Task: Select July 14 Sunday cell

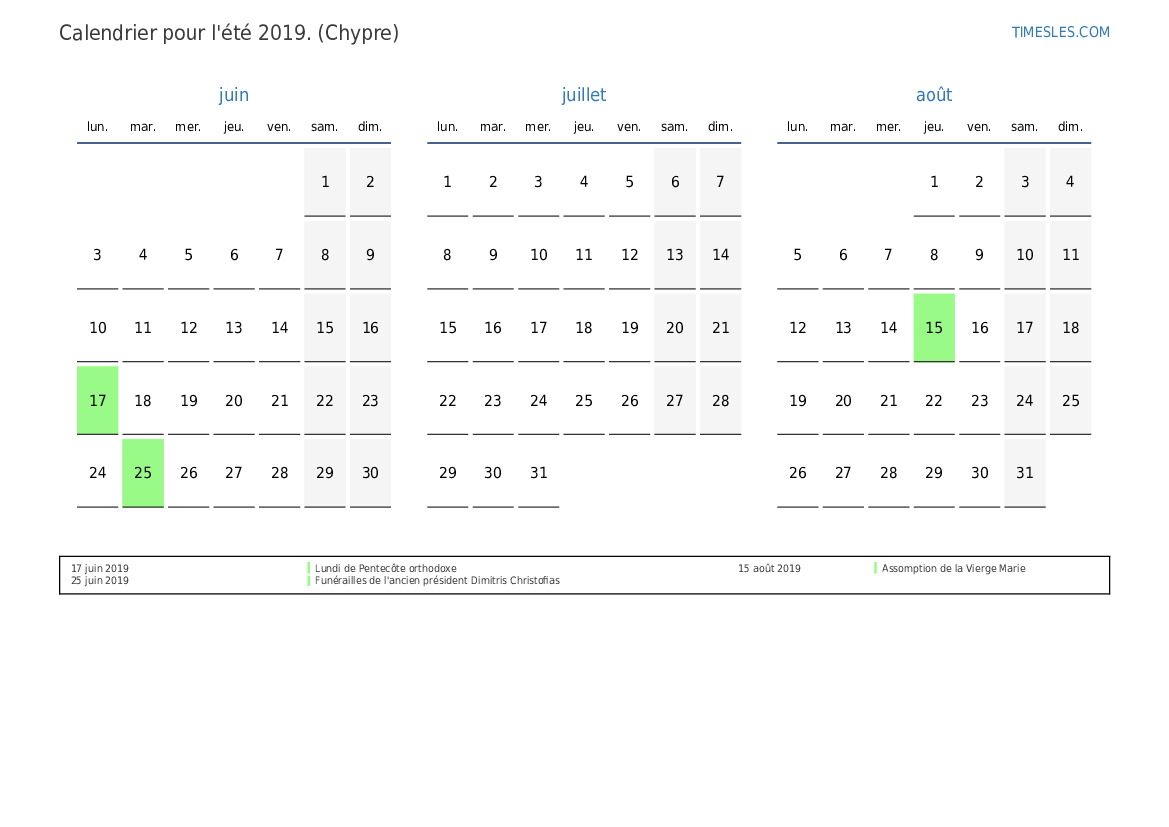Action: [721, 255]
